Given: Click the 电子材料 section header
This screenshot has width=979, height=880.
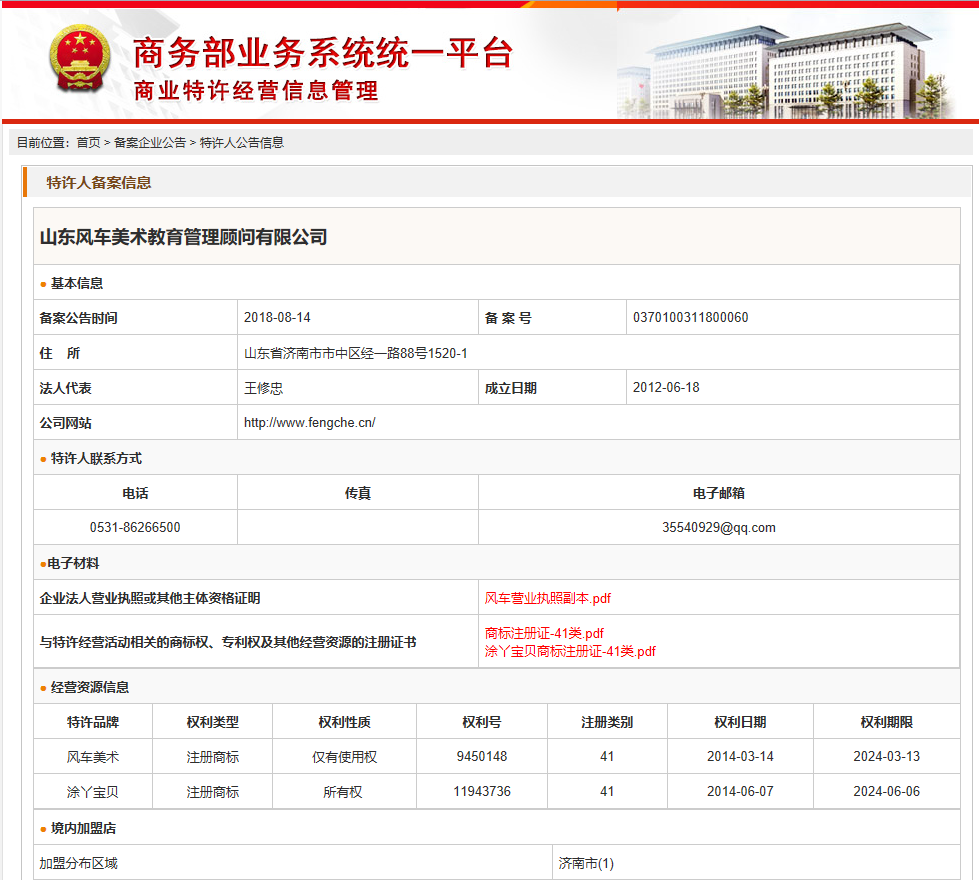Looking at the screenshot, I should click(x=73, y=563).
